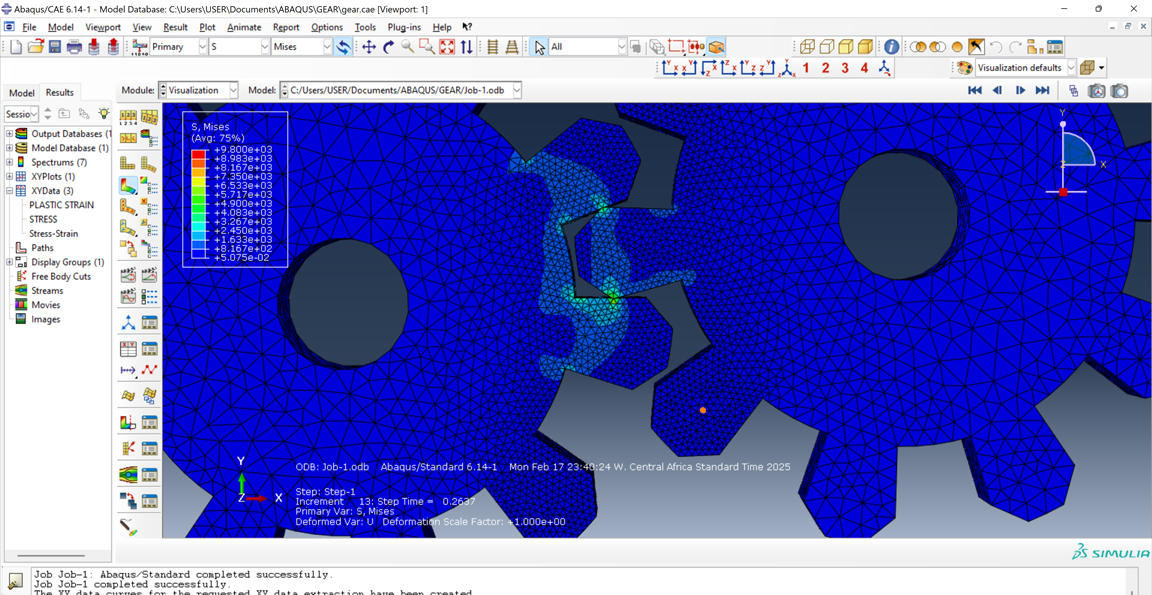This screenshot has width=1152, height=595.
Task: Toggle the wireframe render style cube
Action: 807,47
